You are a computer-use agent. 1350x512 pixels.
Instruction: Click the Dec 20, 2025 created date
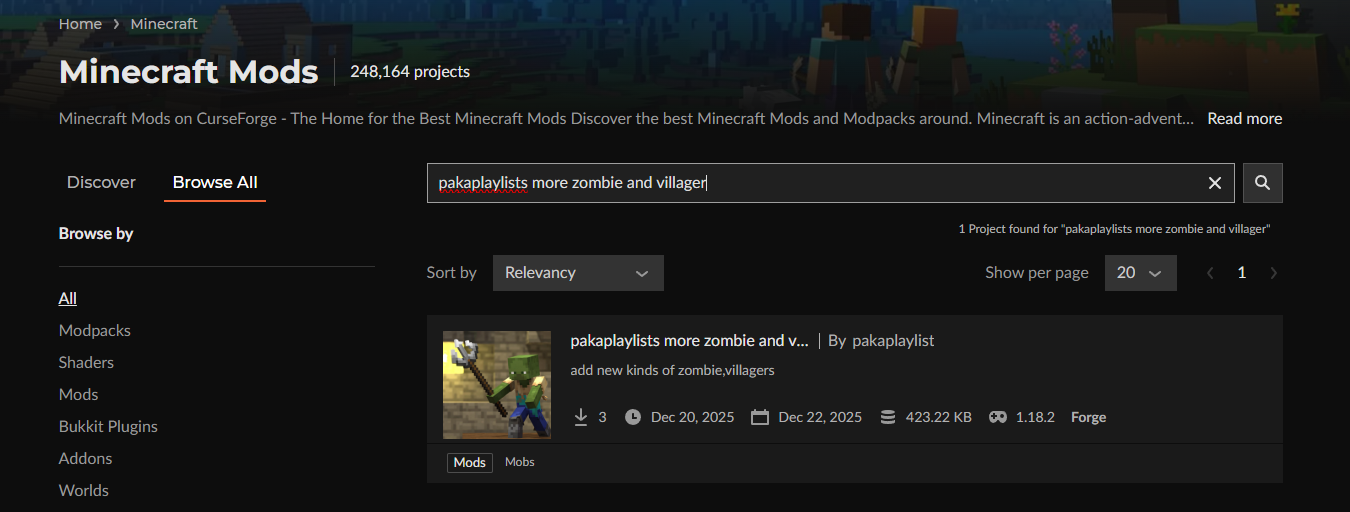click(693, 417)
